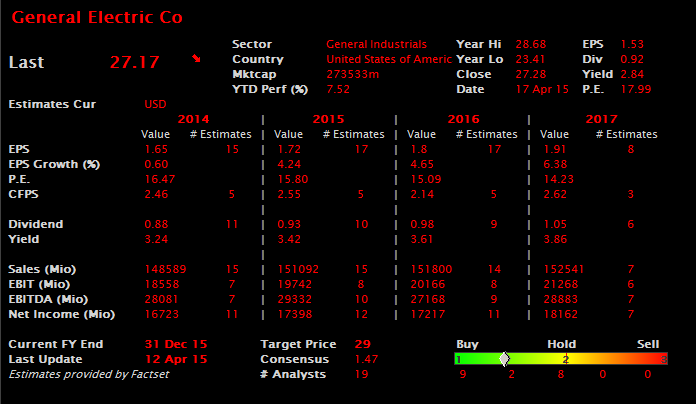Click the last price 27.17
This screenshot has width=696, height=404.
134,62
